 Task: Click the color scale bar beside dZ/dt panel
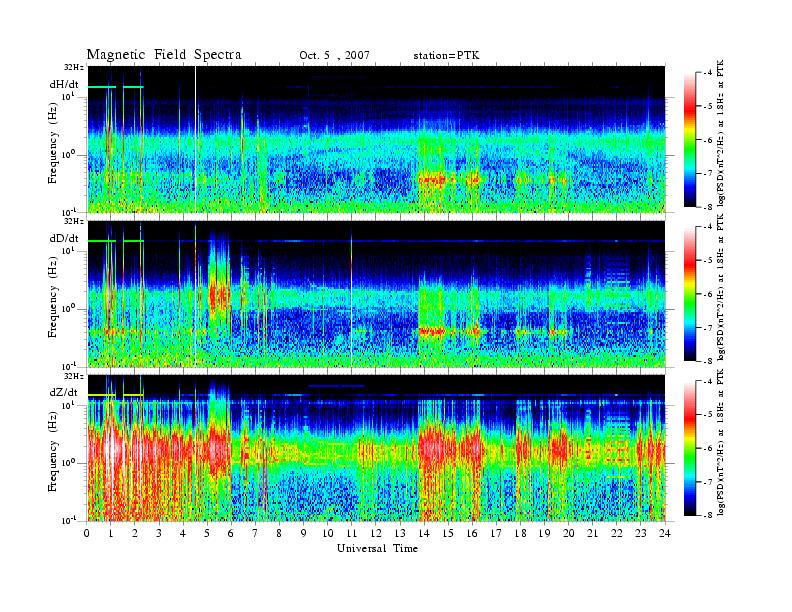[x=689, y=448]
